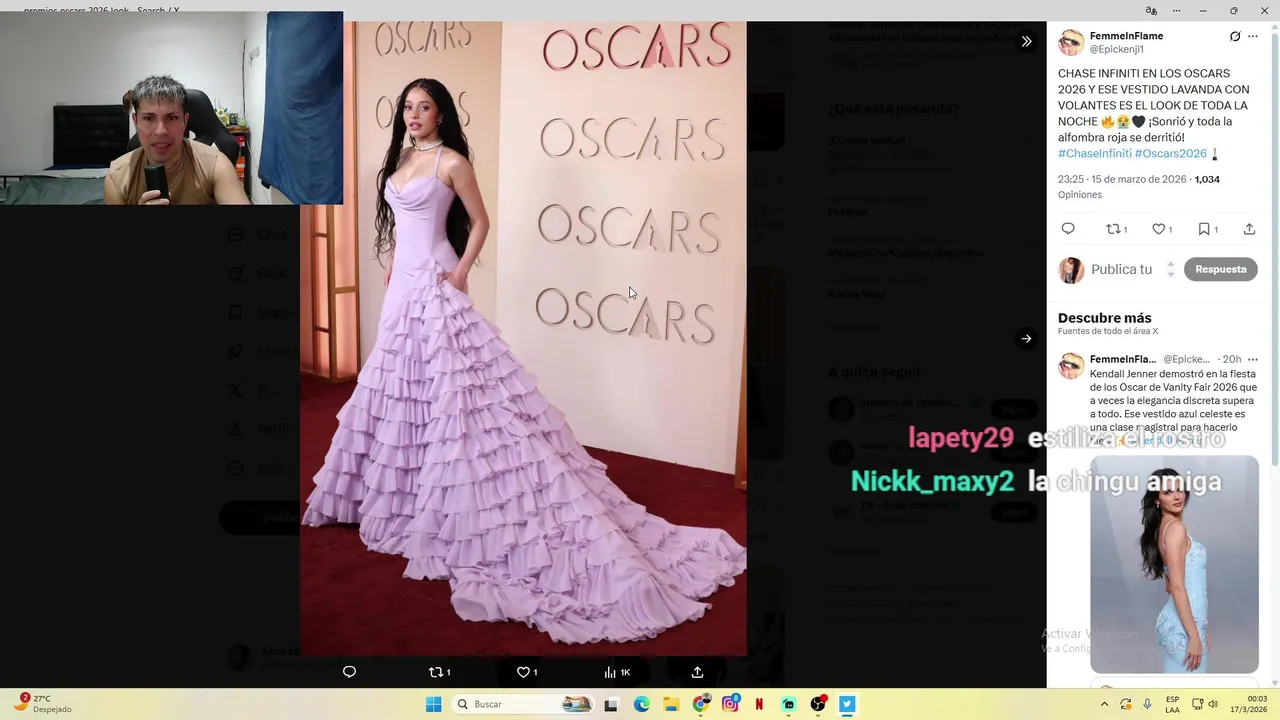The width and height of the screenshot is (1280, 720).
Task: Repost the tweet from the side panel
Action: click(1113, 229)
